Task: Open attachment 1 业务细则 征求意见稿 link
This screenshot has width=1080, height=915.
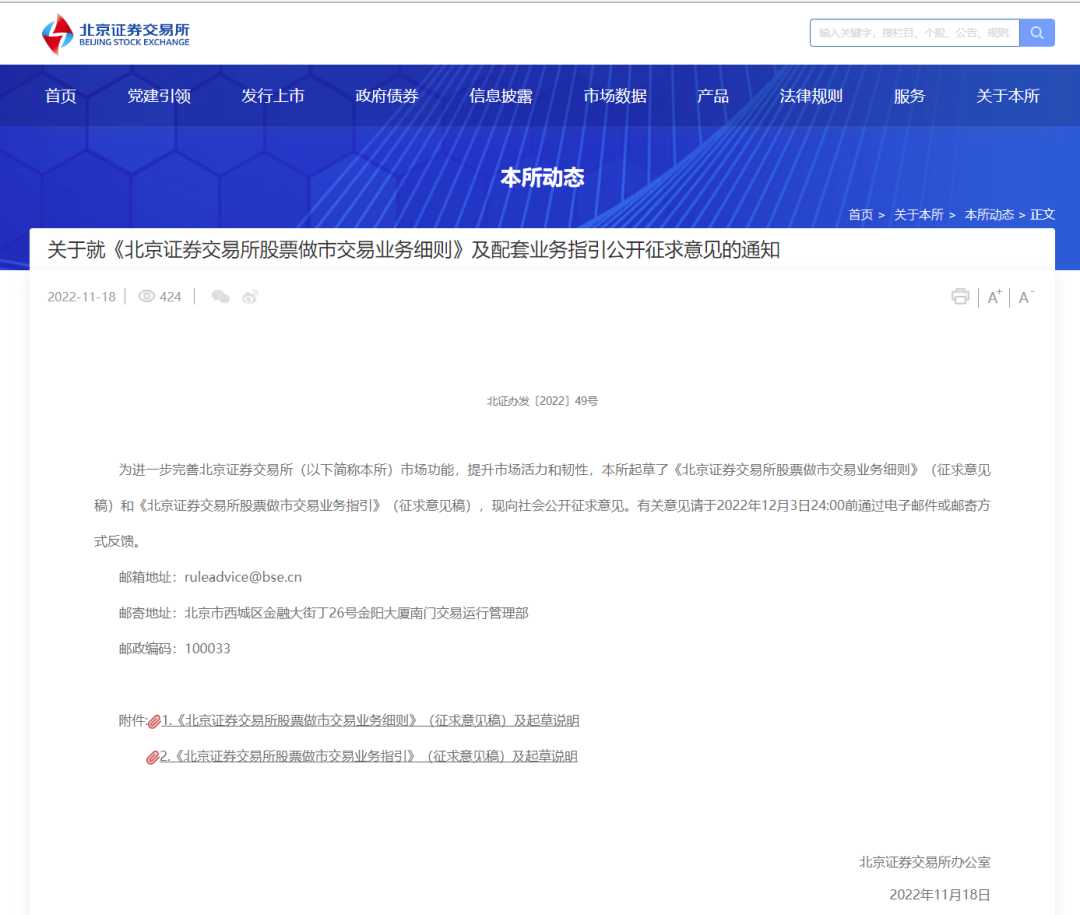Action: pos(370,721)
